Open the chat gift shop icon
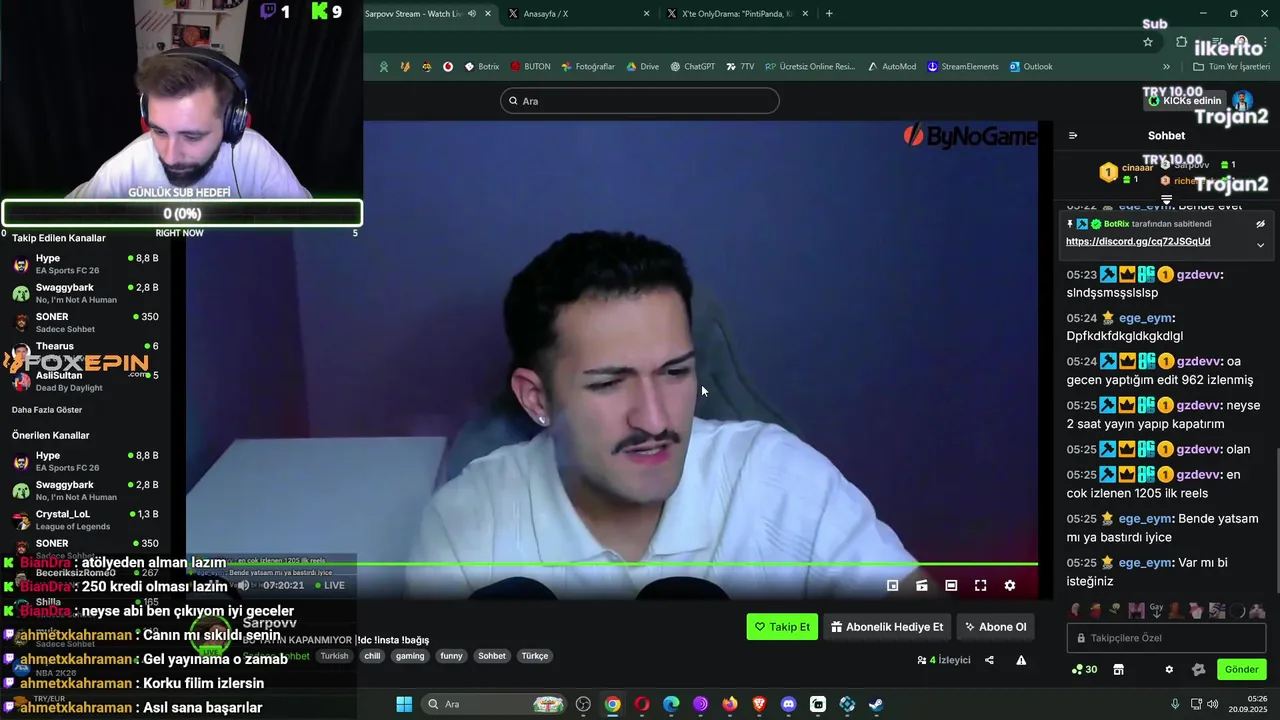 click(x=1119, y=669)
